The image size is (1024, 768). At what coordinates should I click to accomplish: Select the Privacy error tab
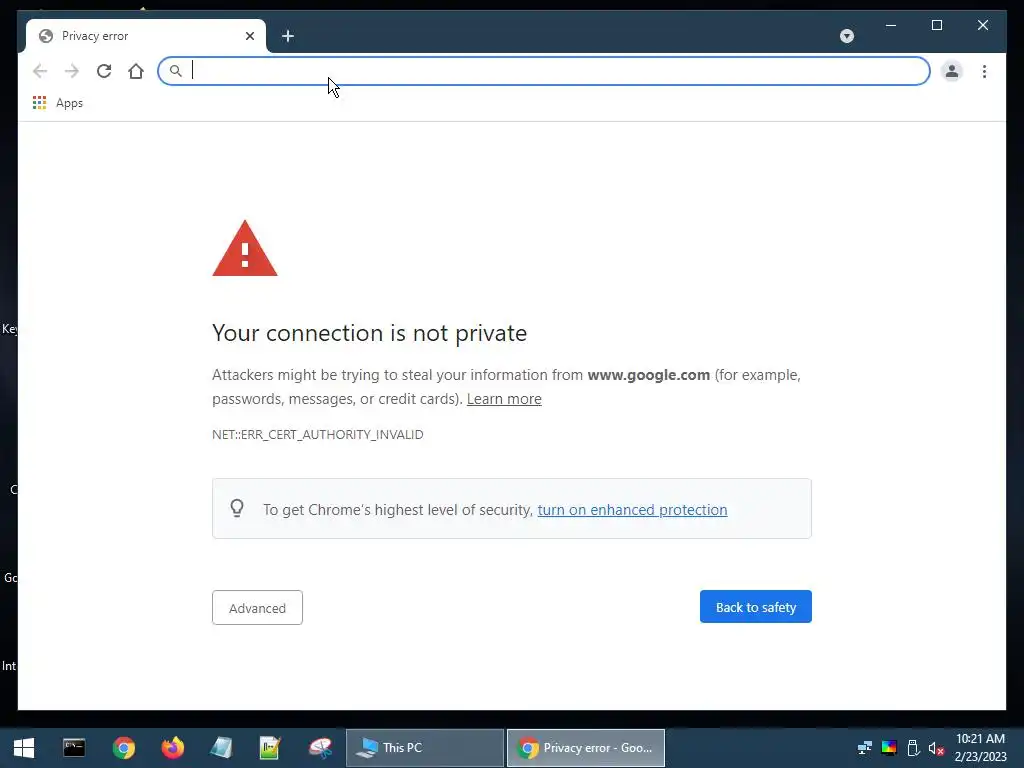145,36
